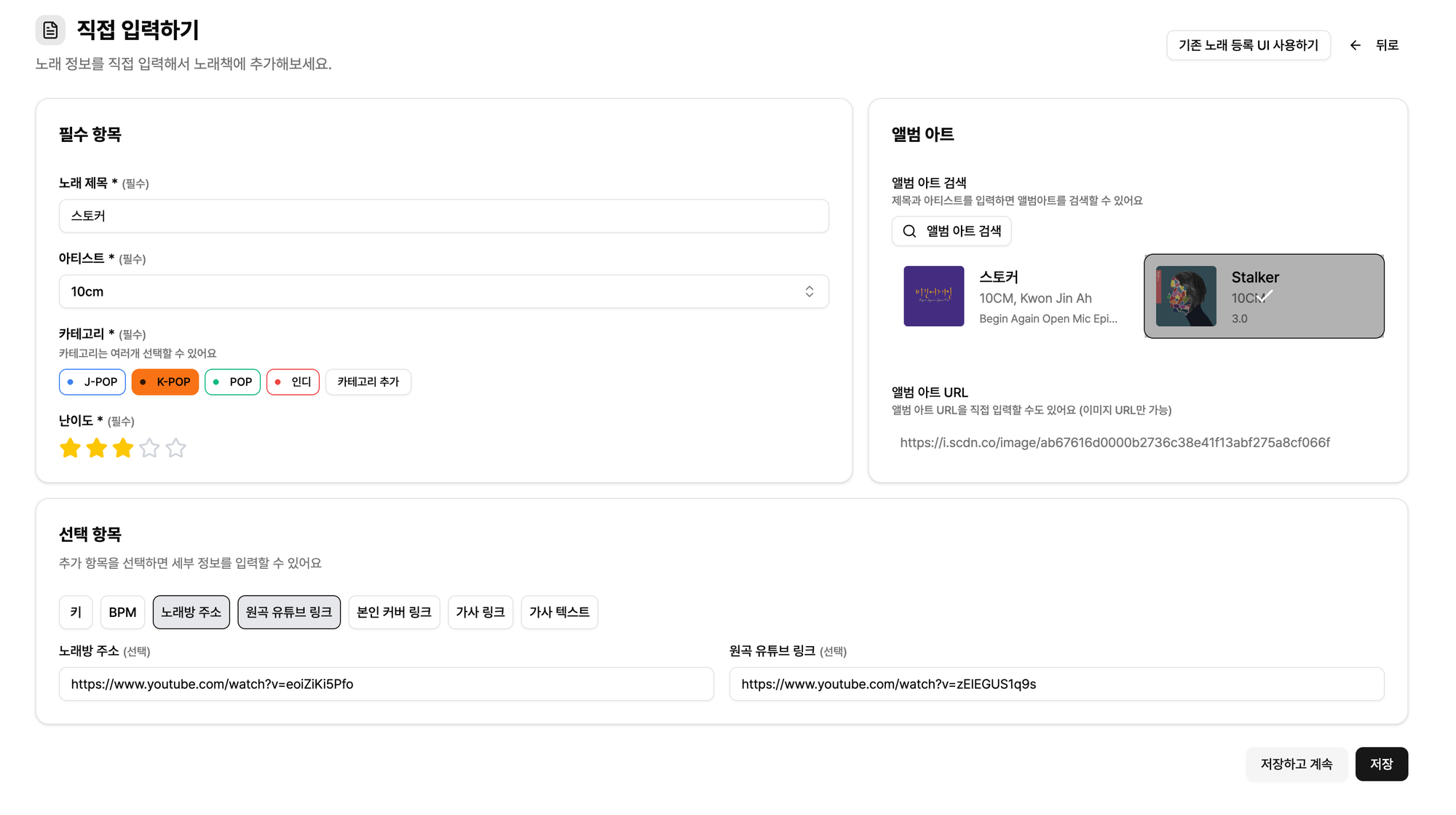Screen dimensions: 1456x815
Task: Click the chevron arrows in artist combo box
Action: 809,291
